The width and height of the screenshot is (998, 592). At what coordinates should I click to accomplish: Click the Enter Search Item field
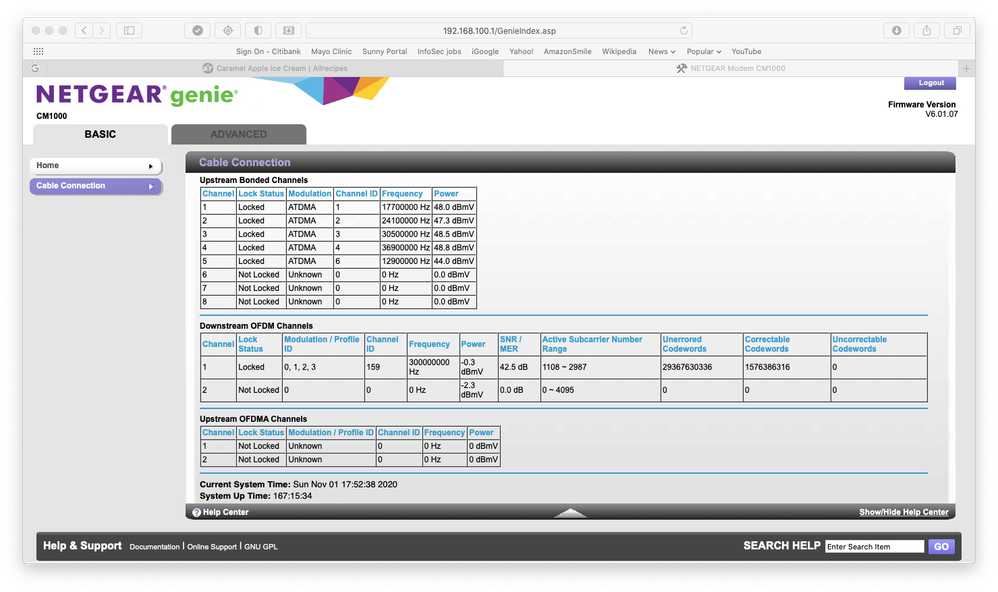(x=875, y=546)
